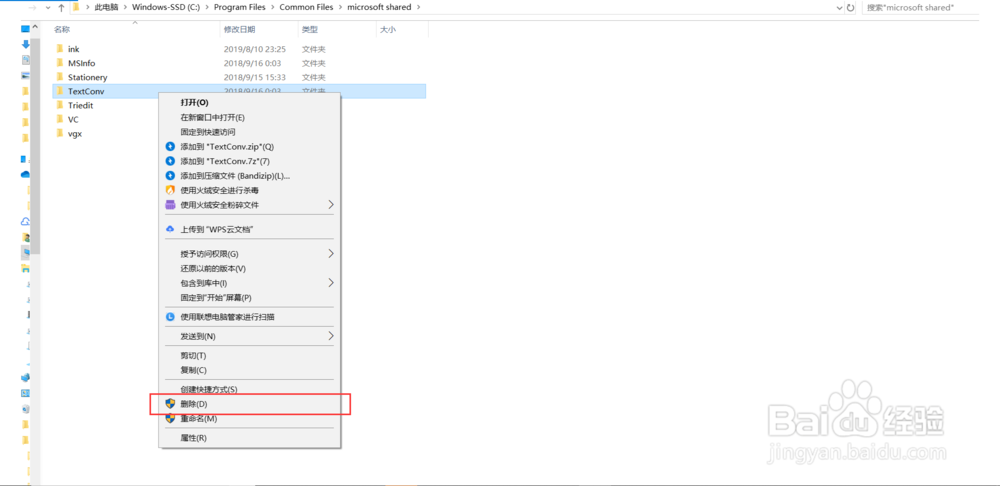Upload via 上传到 "WPS云文档"
Screen dimensions: 1000x486
[250, 229]
